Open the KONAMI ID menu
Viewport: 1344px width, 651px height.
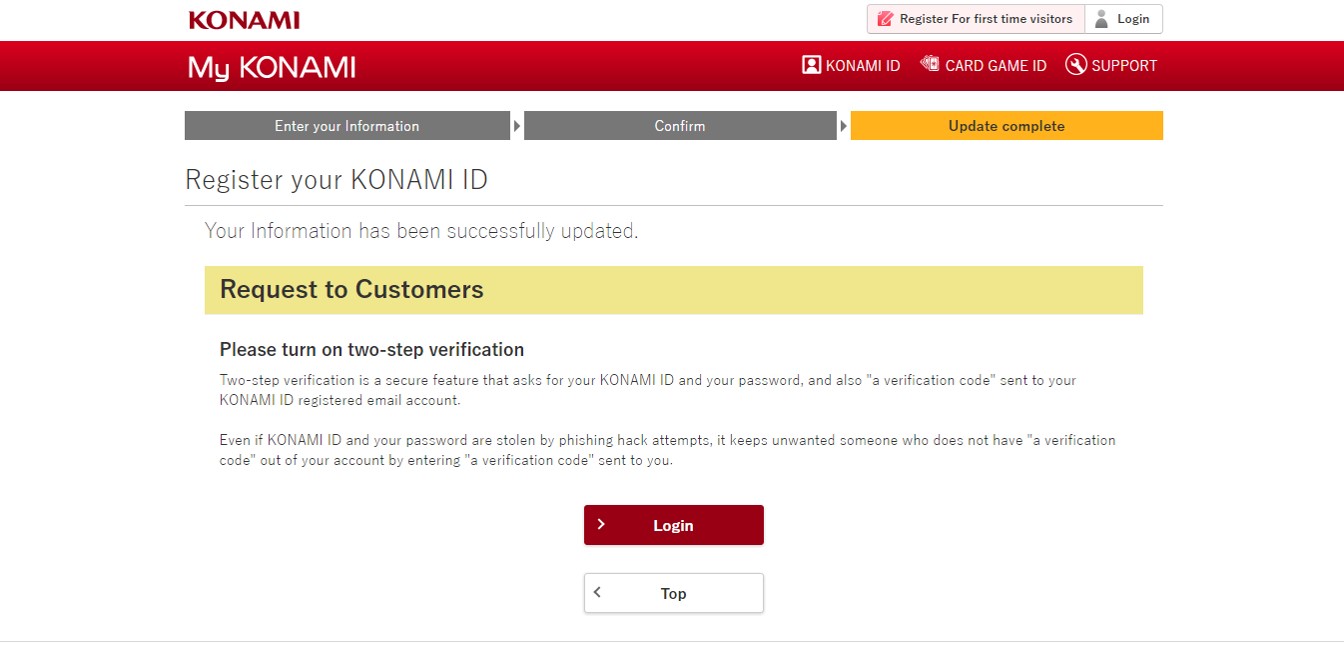tap(851, 65)
